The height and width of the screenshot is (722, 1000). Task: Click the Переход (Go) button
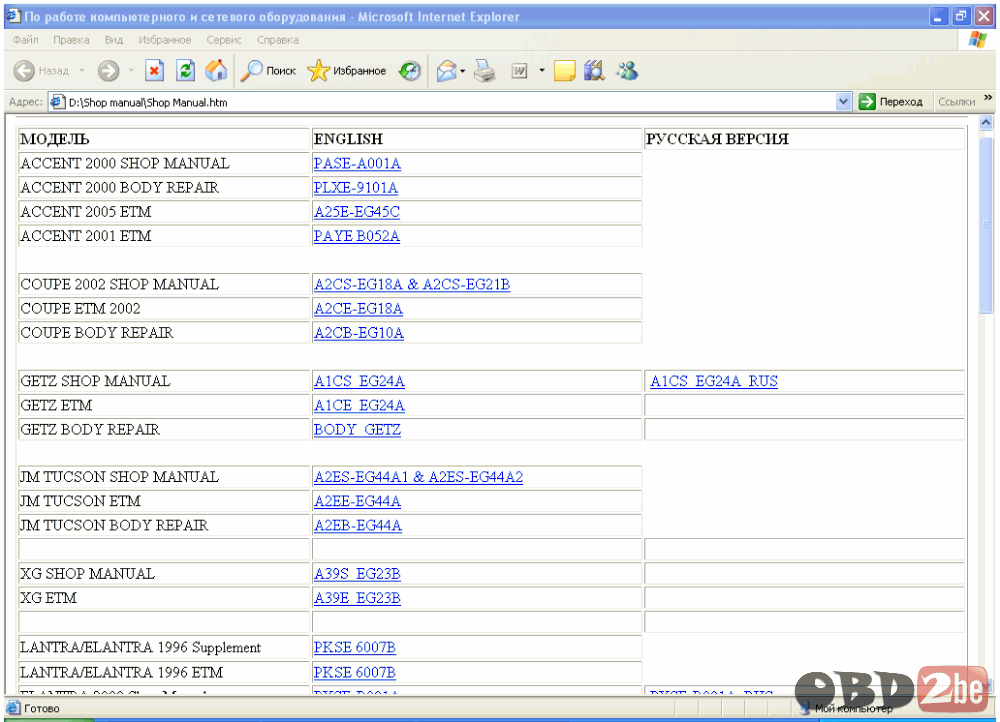tap(892, 101)
